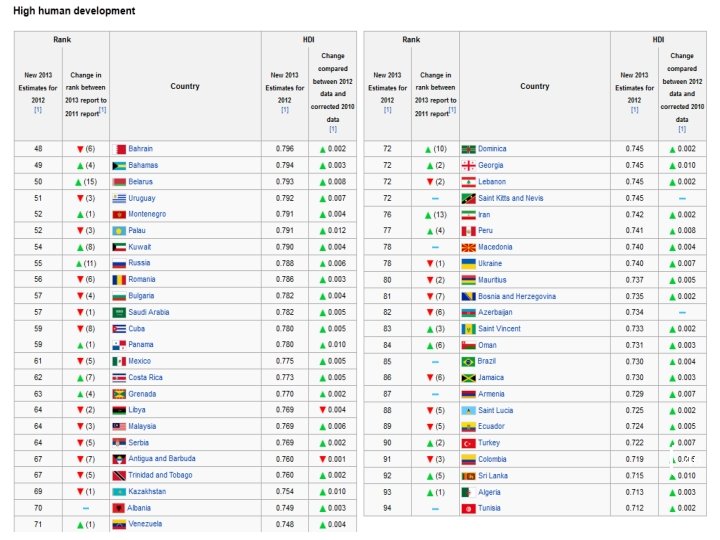Follow the Saint Kitts and Nevis link
The image size is (720, 540).
[511, 198]
